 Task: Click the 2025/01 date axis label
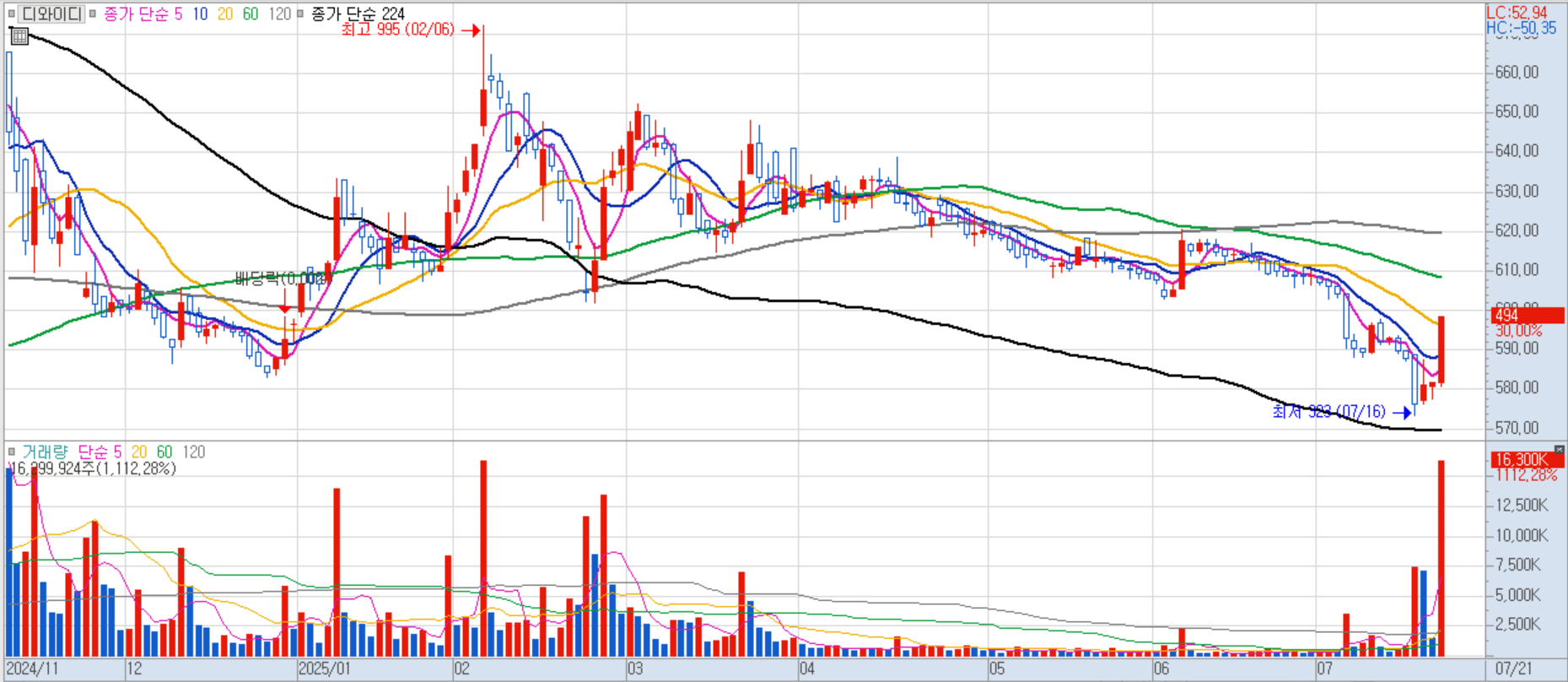point(325,669)
